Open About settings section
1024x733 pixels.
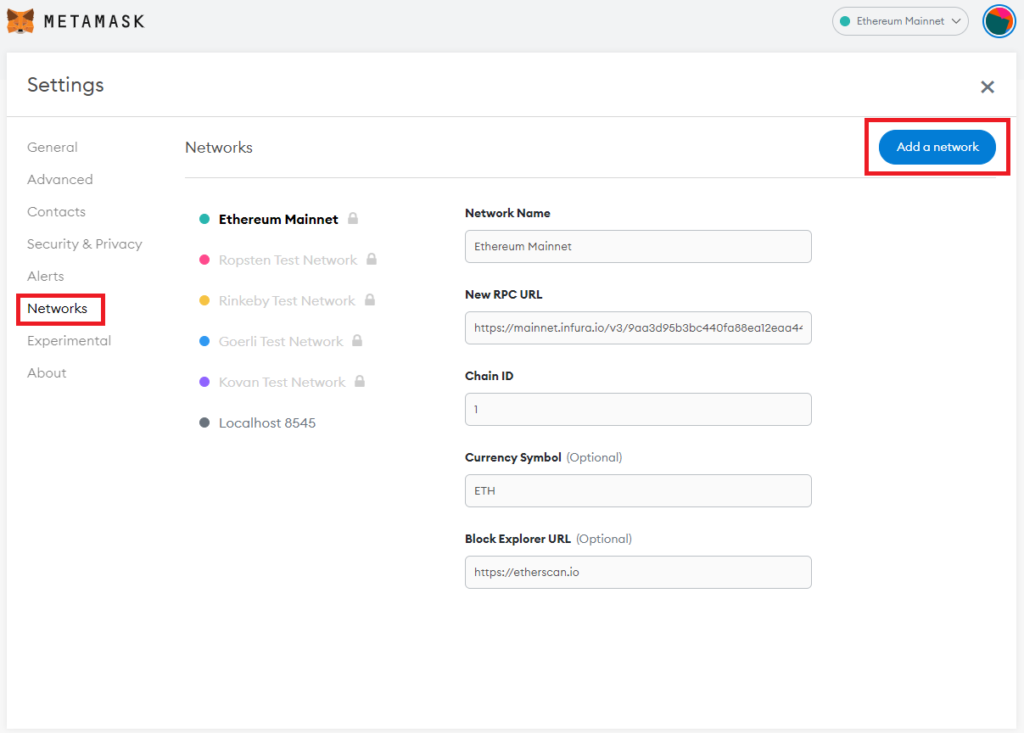(x=46, y=373)
